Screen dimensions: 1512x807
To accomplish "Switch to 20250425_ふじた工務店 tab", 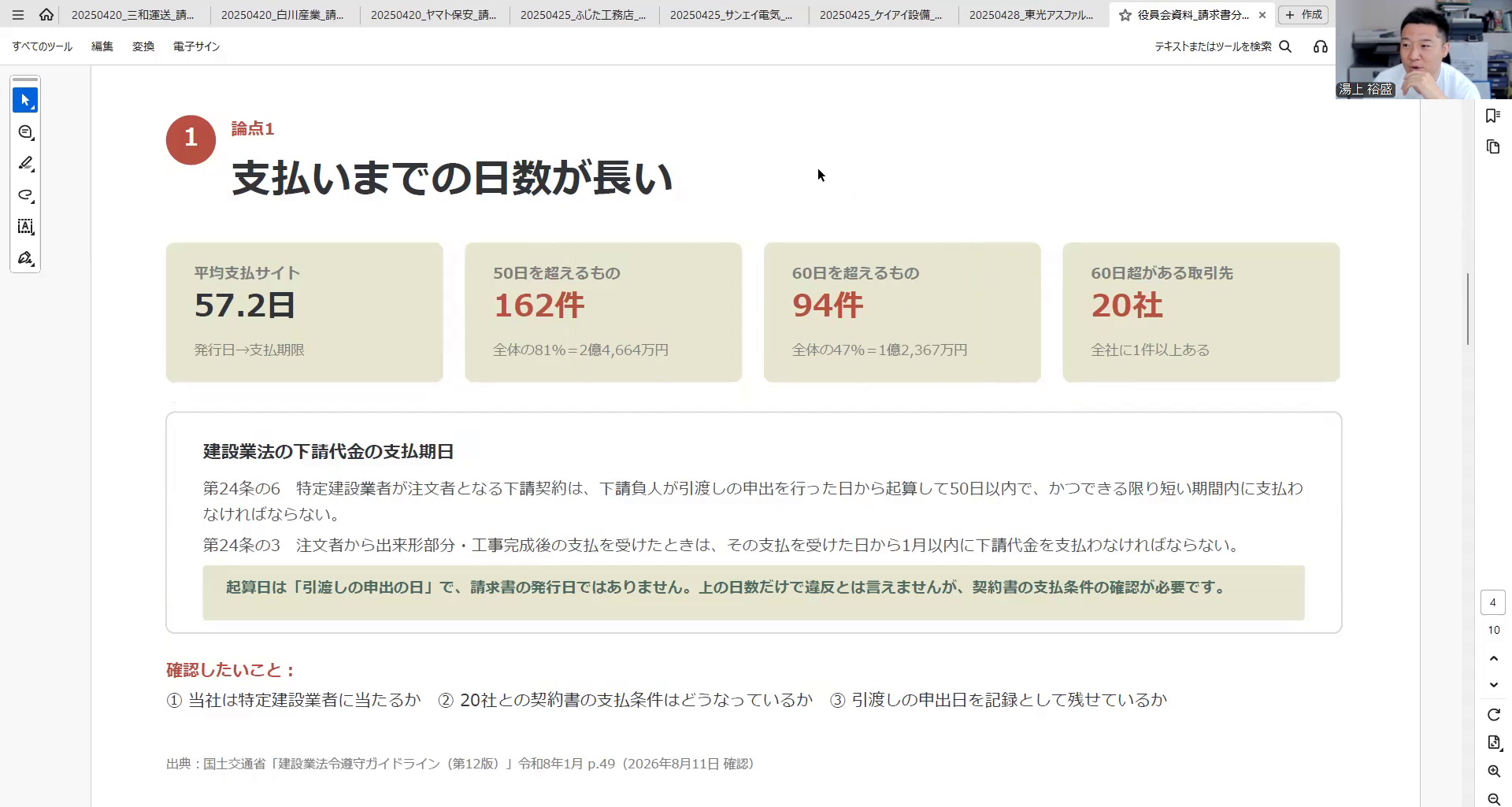I will 584,15.
